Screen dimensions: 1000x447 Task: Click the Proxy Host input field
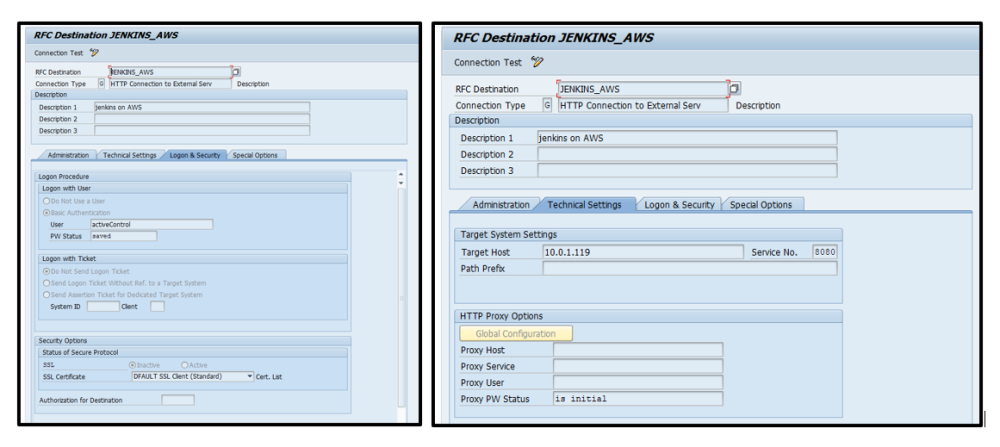click(x=638, y=350)
